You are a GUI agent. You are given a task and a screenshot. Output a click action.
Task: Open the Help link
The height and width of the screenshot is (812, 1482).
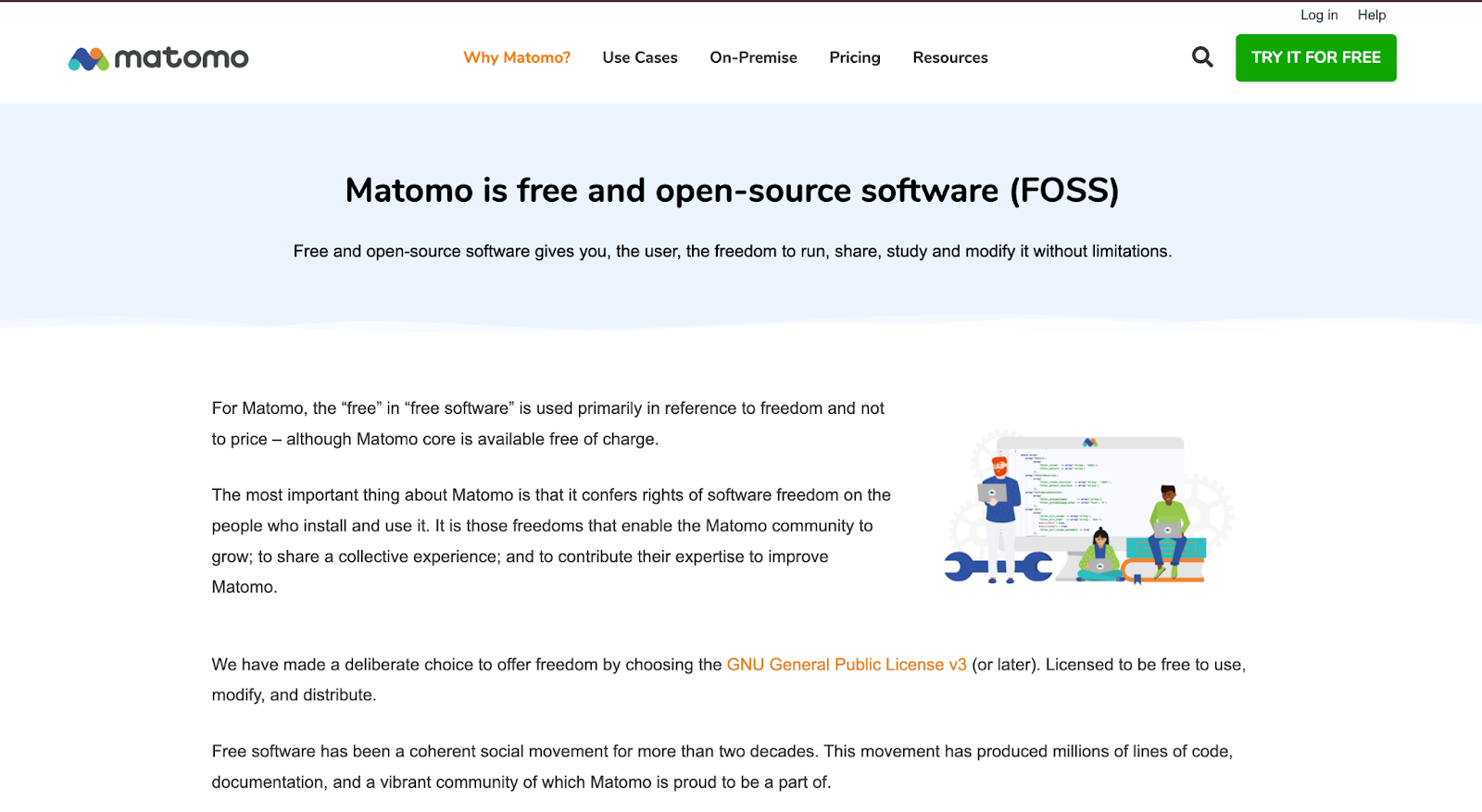click(x=1372, y=15)
